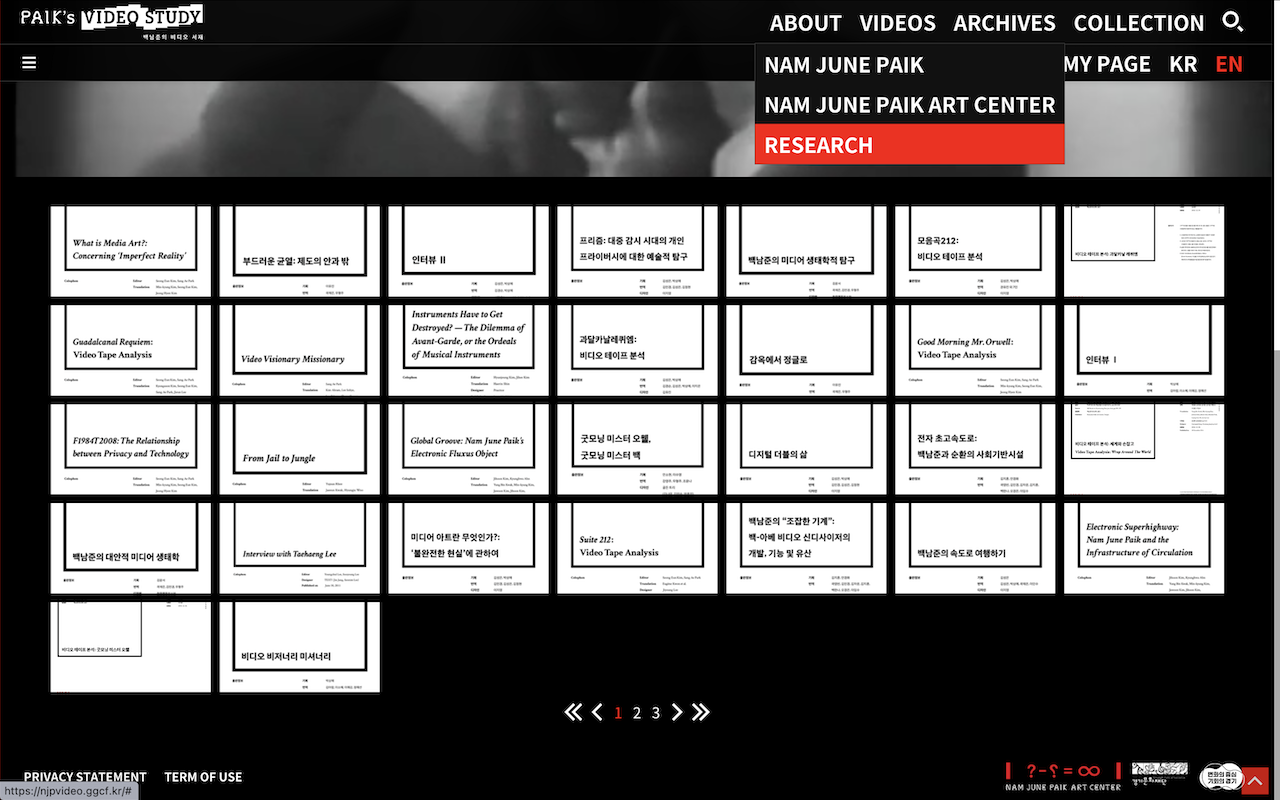Open the '백남준의 미디어 생태학적 탐구' thumbnail

pyautogui.click(x=807, y=252)
